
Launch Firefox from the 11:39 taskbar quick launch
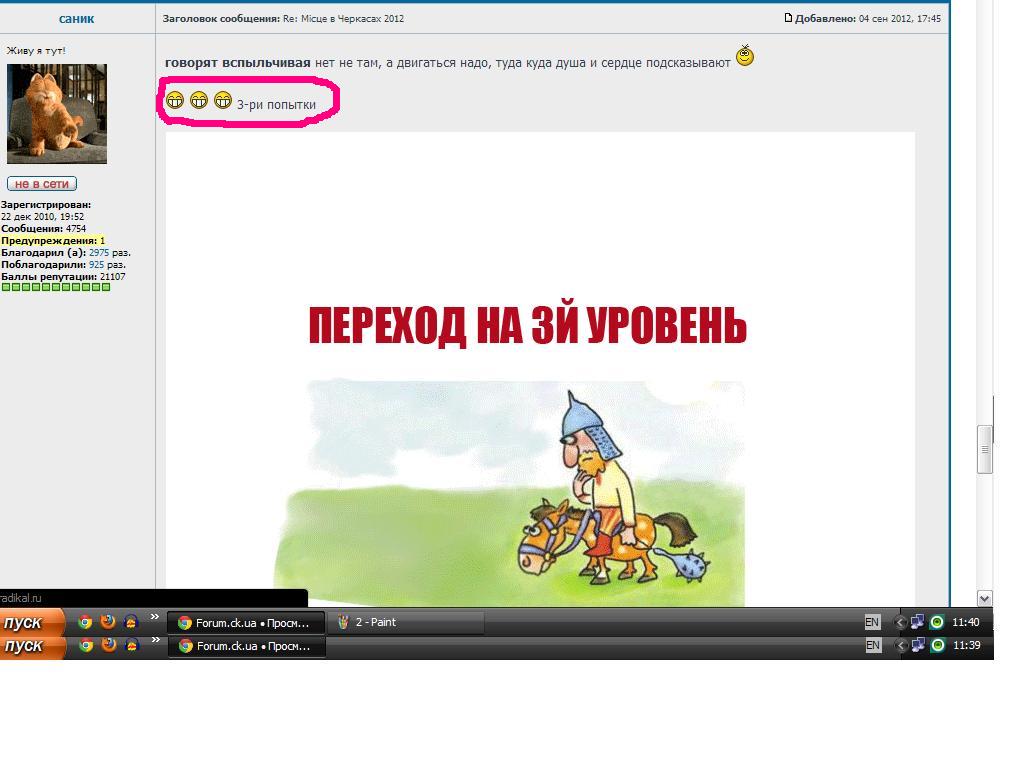click(x=108, y=645)
